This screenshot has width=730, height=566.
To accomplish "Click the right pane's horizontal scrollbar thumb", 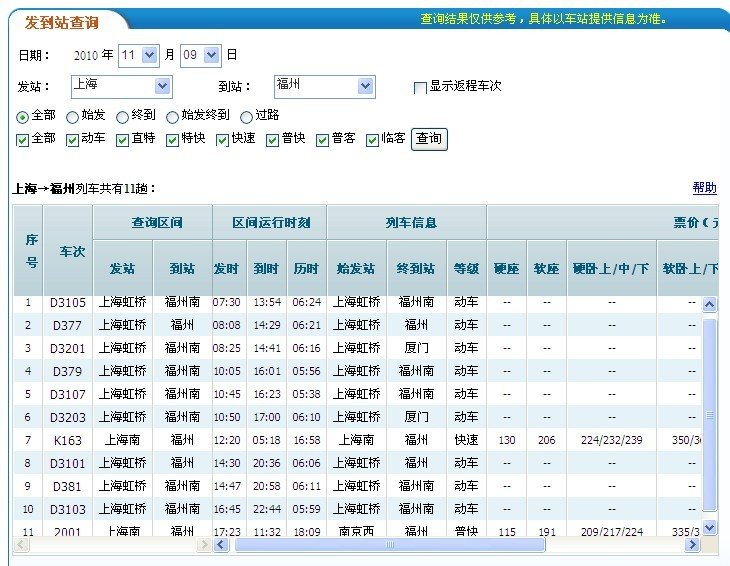I will pos(390,544).
